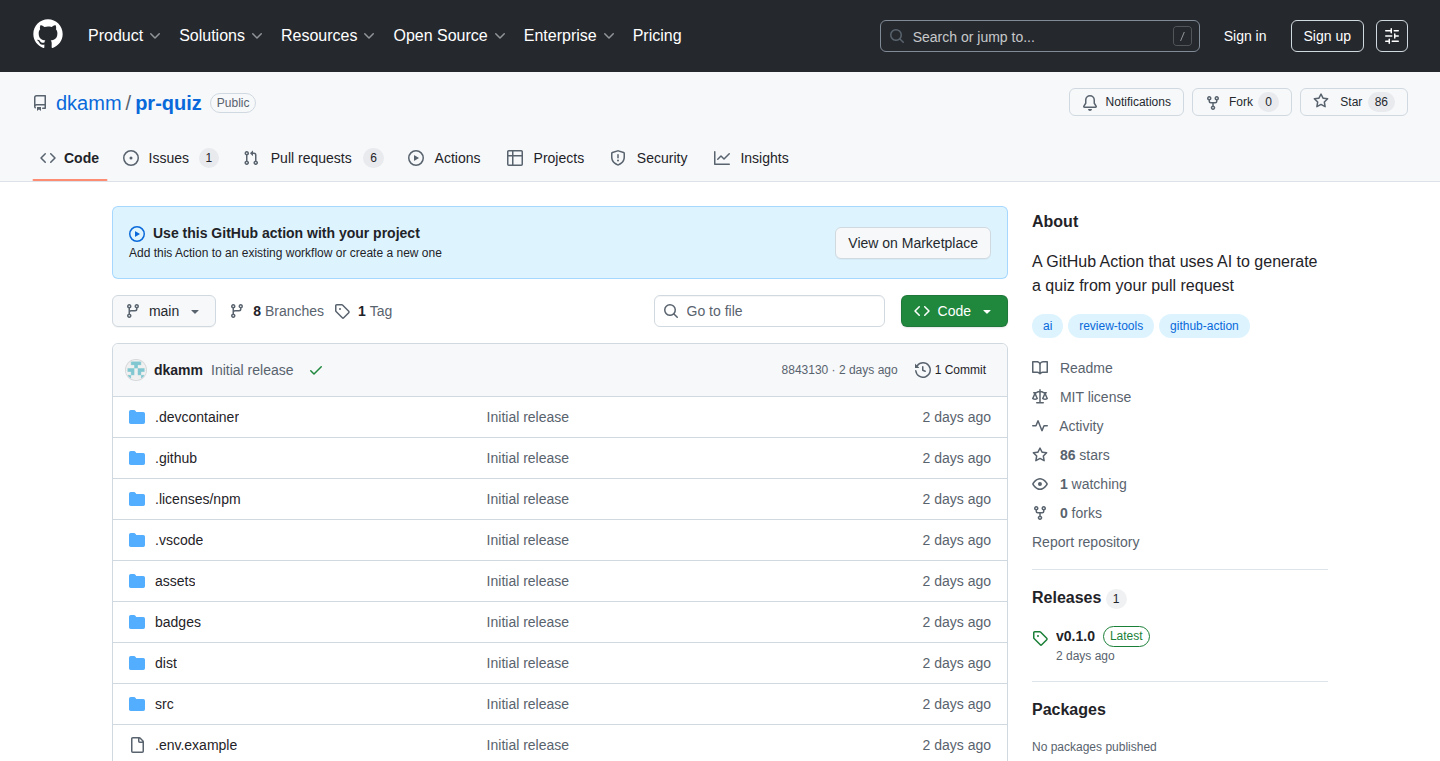The width and height of the screenshot is (1440, 761).
Task: Select the github-action topic tag
Action: [x=1204, y=326]
